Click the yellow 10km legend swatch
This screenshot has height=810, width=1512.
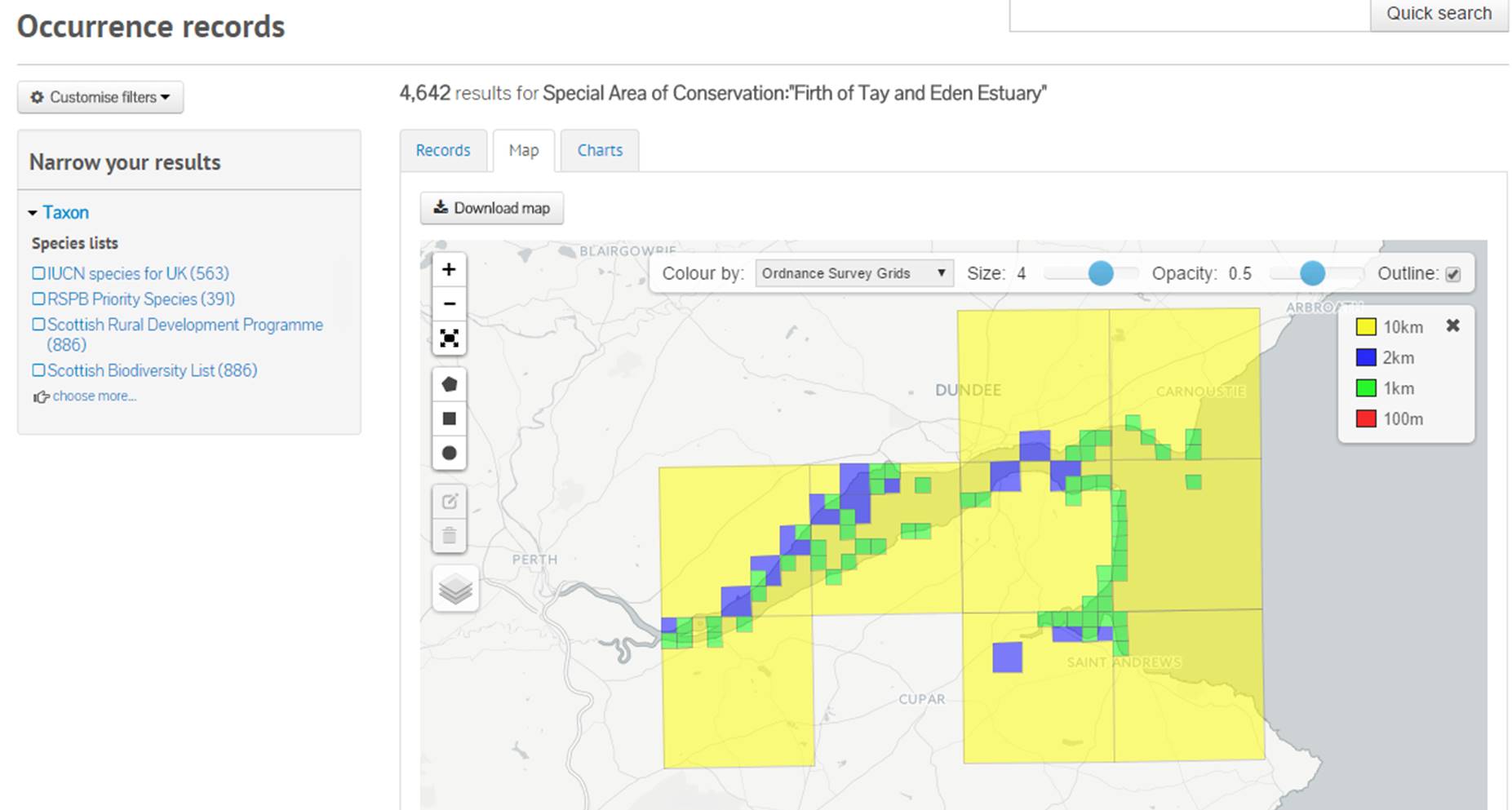pos(1366,327)
